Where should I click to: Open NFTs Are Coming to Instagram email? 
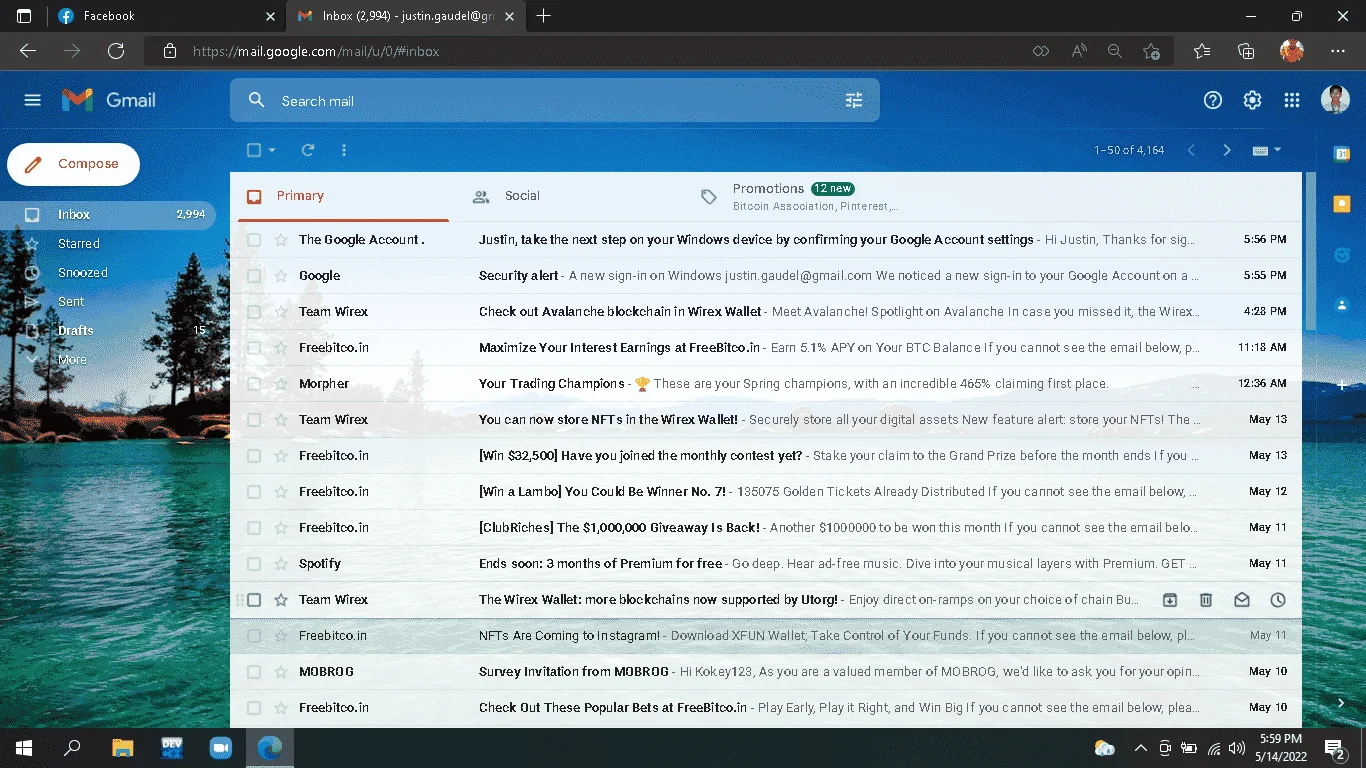pyautogui.click(x=766, y=636)
